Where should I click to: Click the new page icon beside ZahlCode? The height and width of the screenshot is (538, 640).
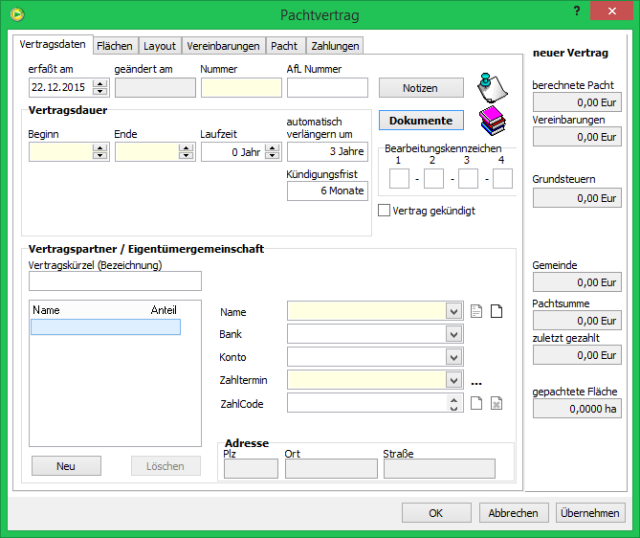tap(476, 403)
